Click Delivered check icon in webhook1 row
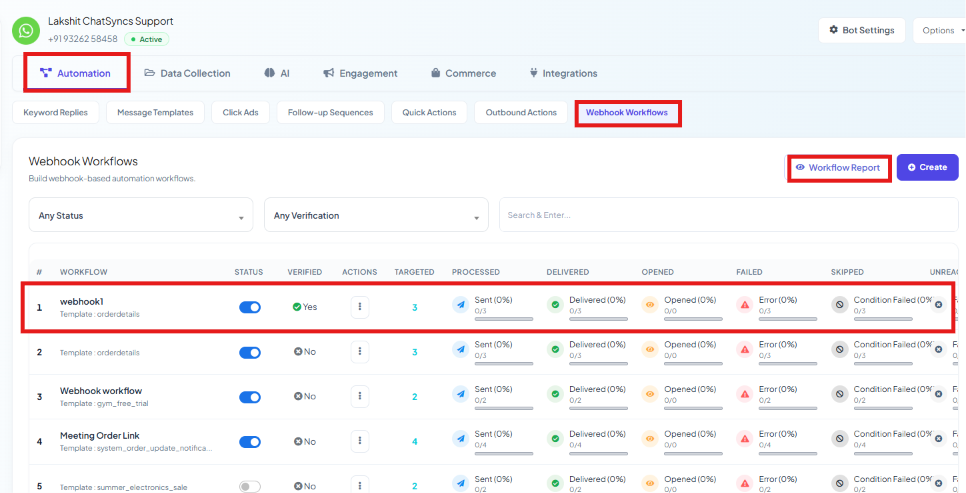The image size is (966, 493). tap(556, 304)
